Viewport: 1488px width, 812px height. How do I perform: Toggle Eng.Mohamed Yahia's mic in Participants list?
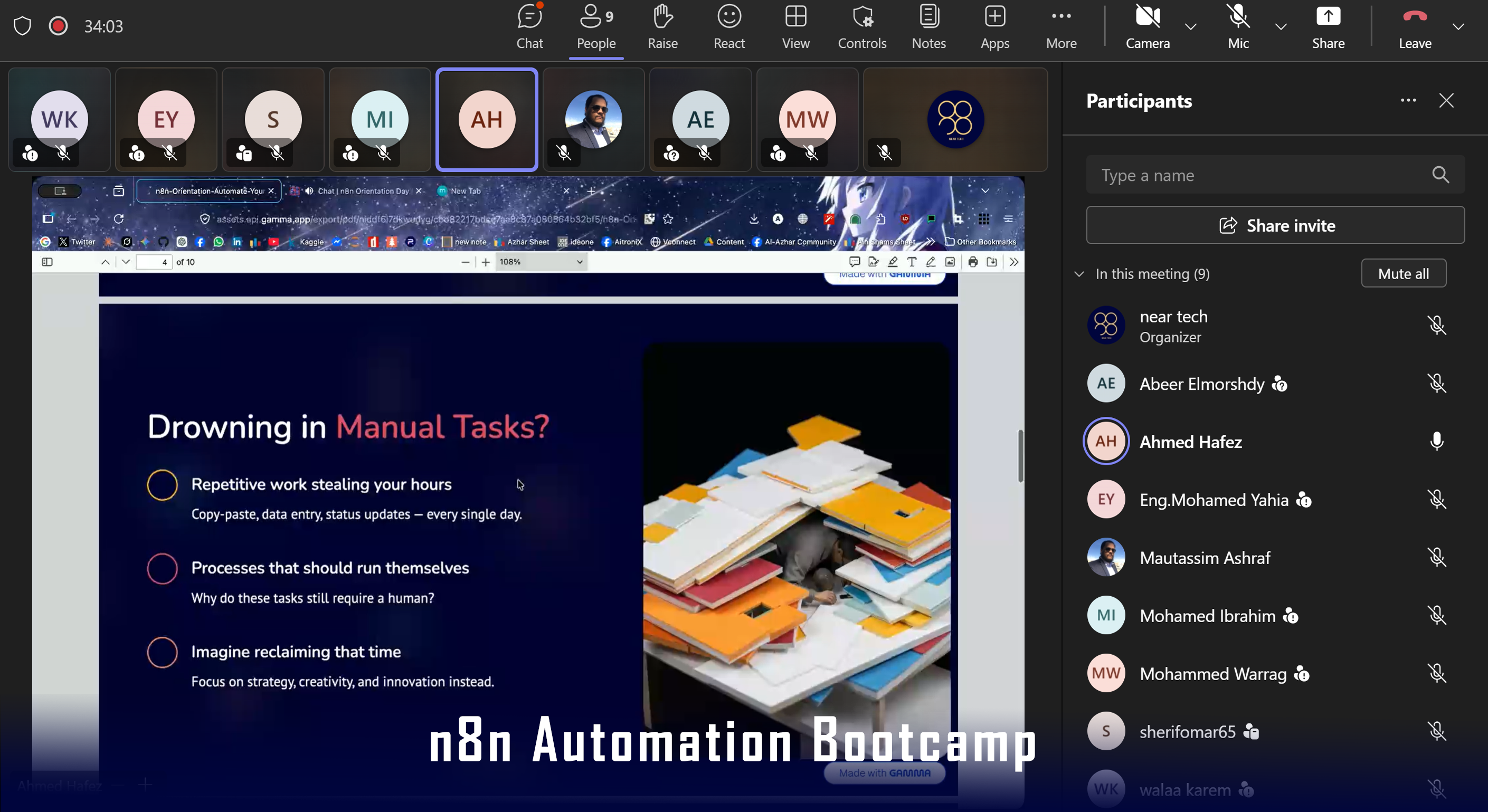point(1437,500)
